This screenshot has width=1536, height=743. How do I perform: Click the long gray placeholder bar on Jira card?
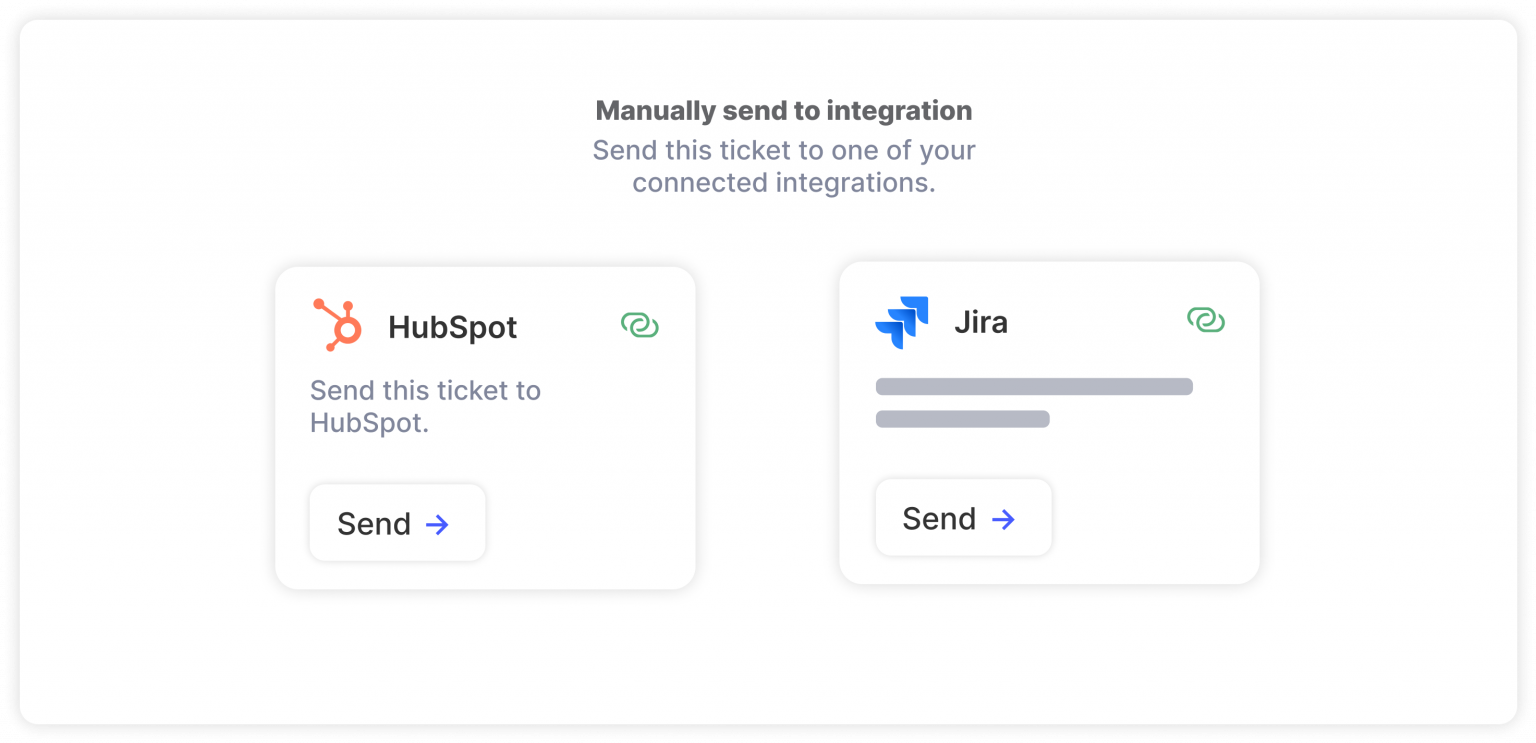pyautogui.click(x=1033, y=386)
